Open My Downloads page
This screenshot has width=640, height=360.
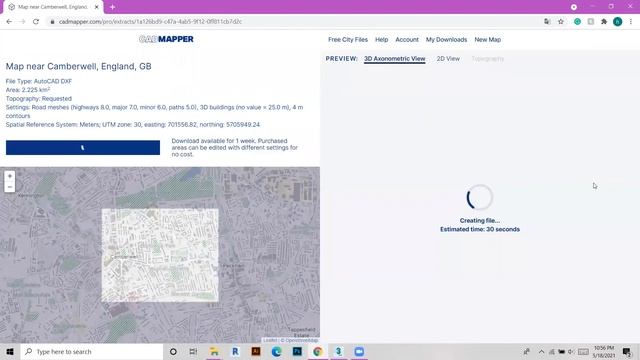(x=446, y=40)
